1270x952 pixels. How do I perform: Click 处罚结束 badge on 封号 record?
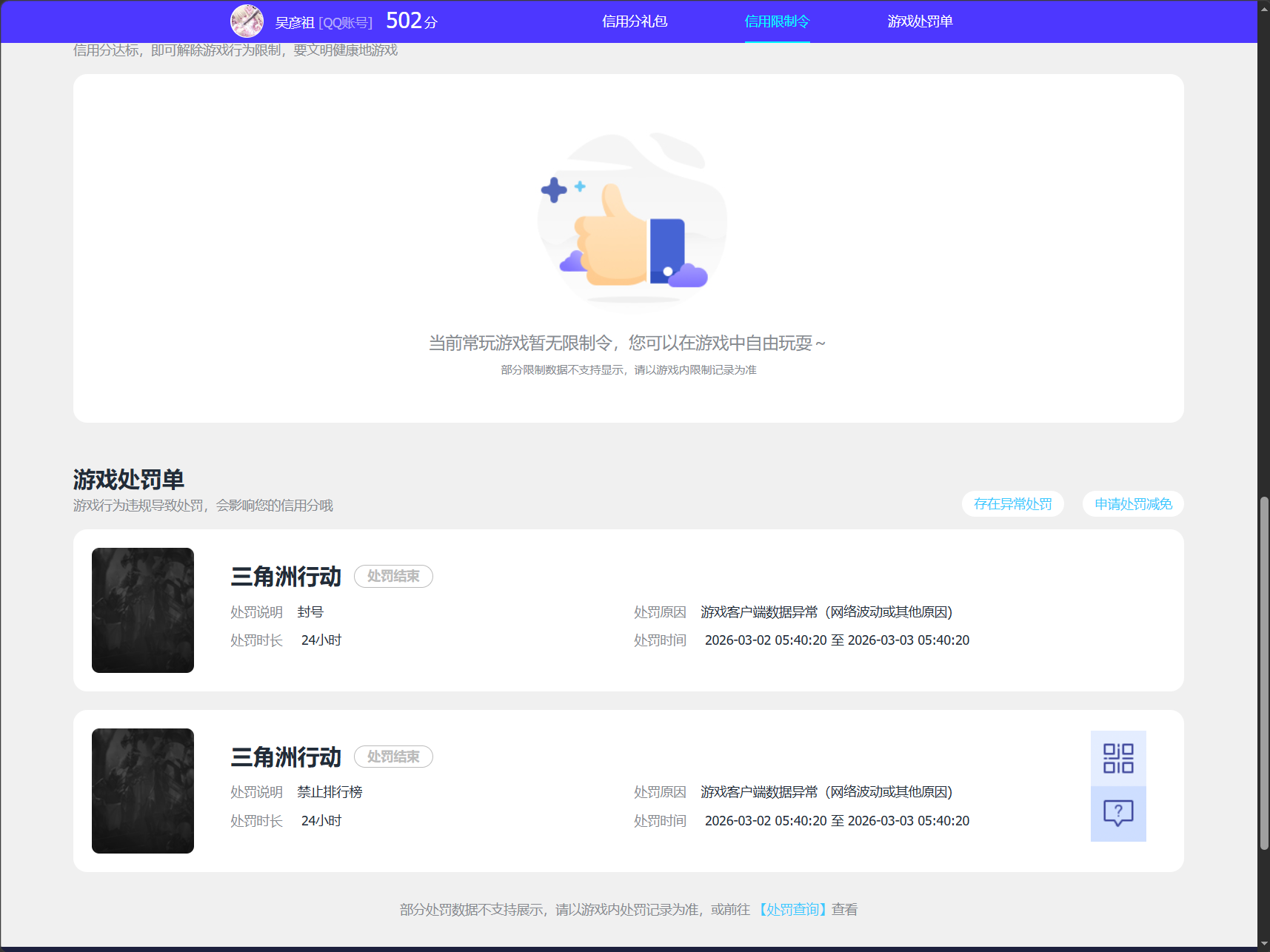(393, 576)
